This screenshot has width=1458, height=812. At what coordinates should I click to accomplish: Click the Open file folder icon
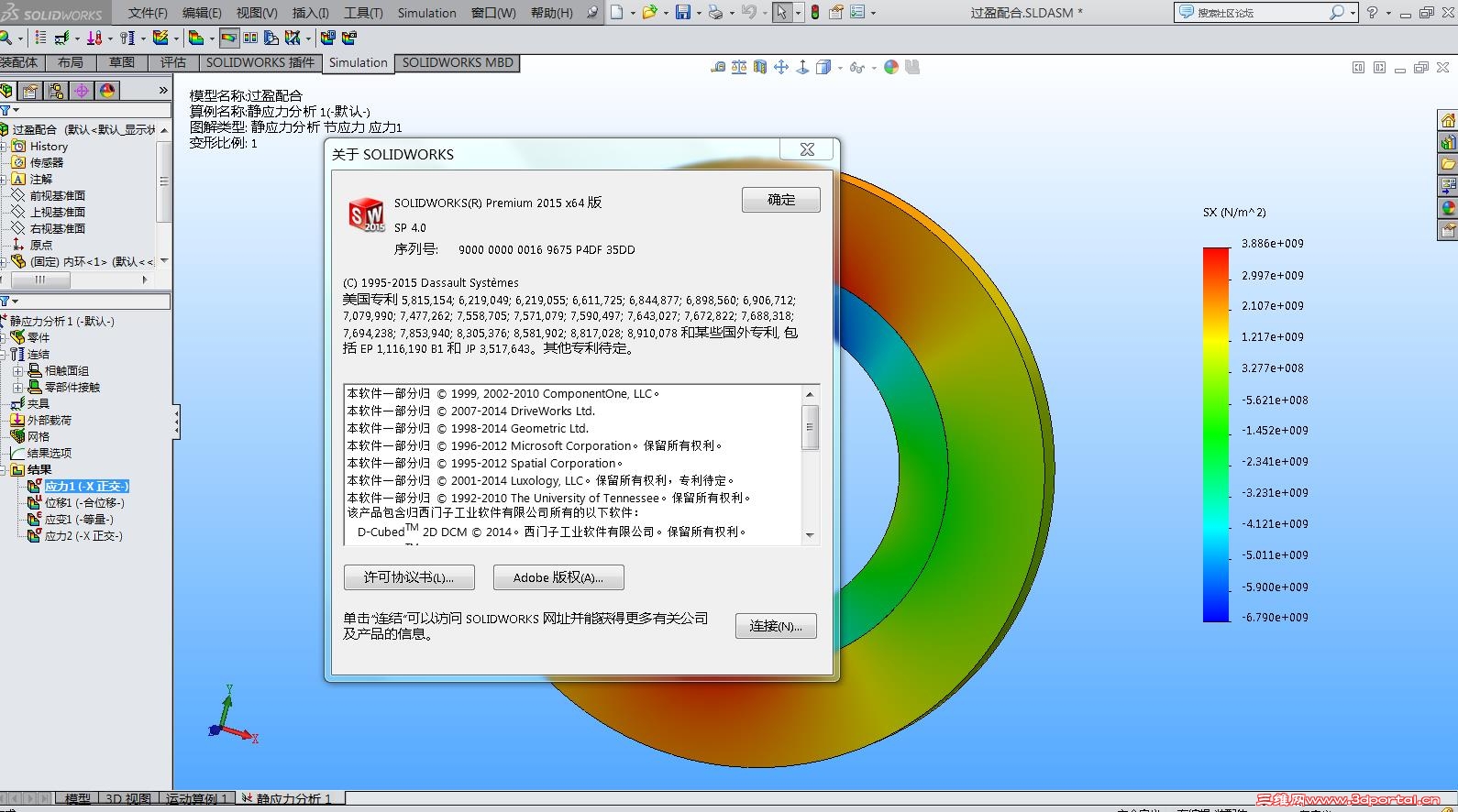click(649, 13)
